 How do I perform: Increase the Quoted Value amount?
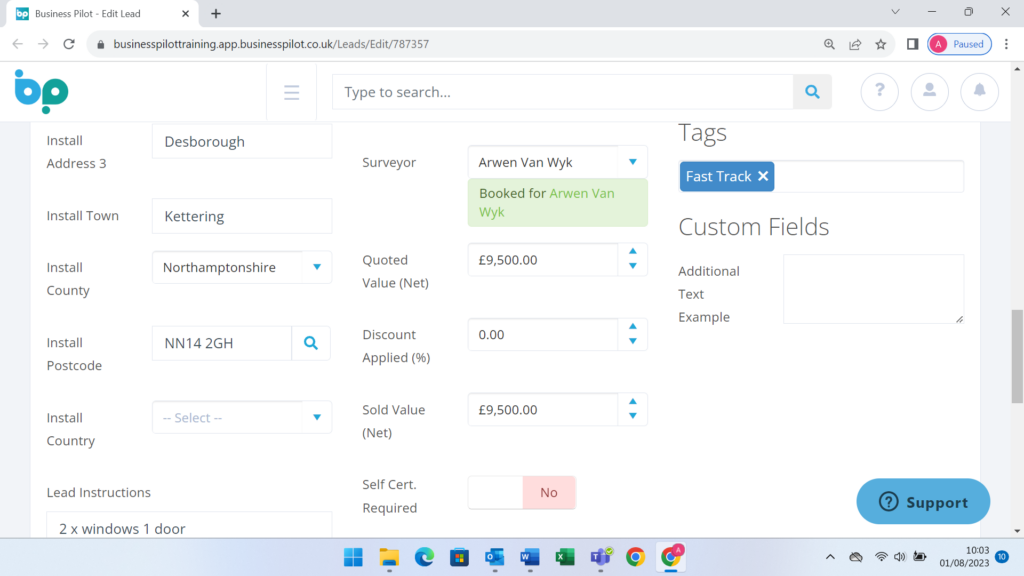coord(632,252)
